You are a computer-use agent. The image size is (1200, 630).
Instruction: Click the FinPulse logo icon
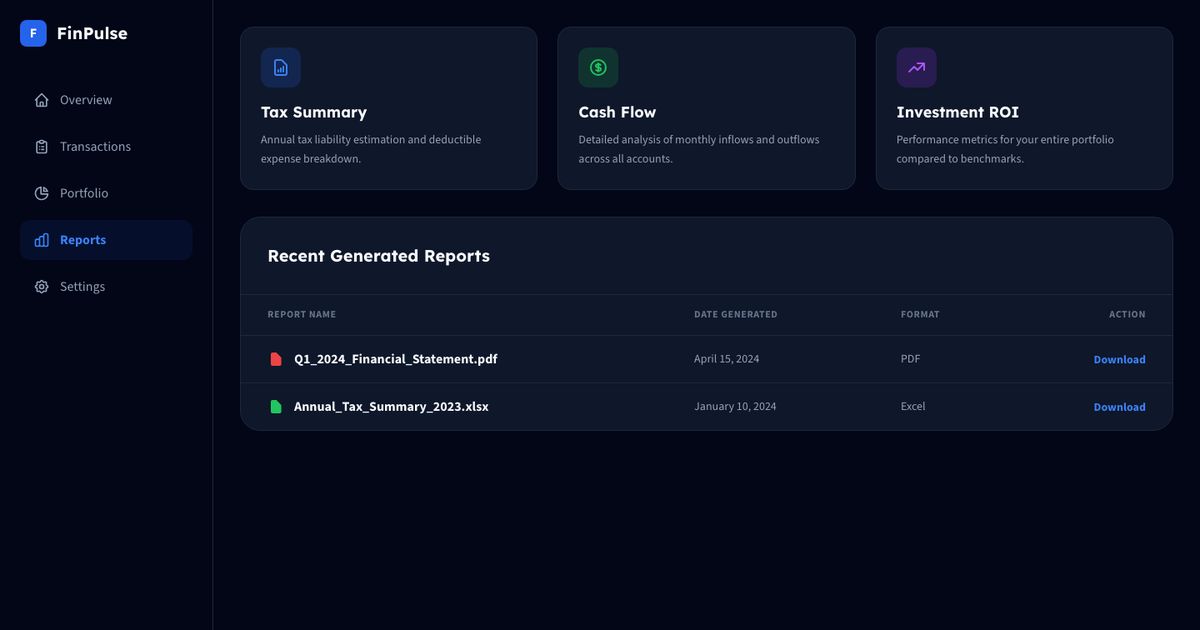(33, 33)
